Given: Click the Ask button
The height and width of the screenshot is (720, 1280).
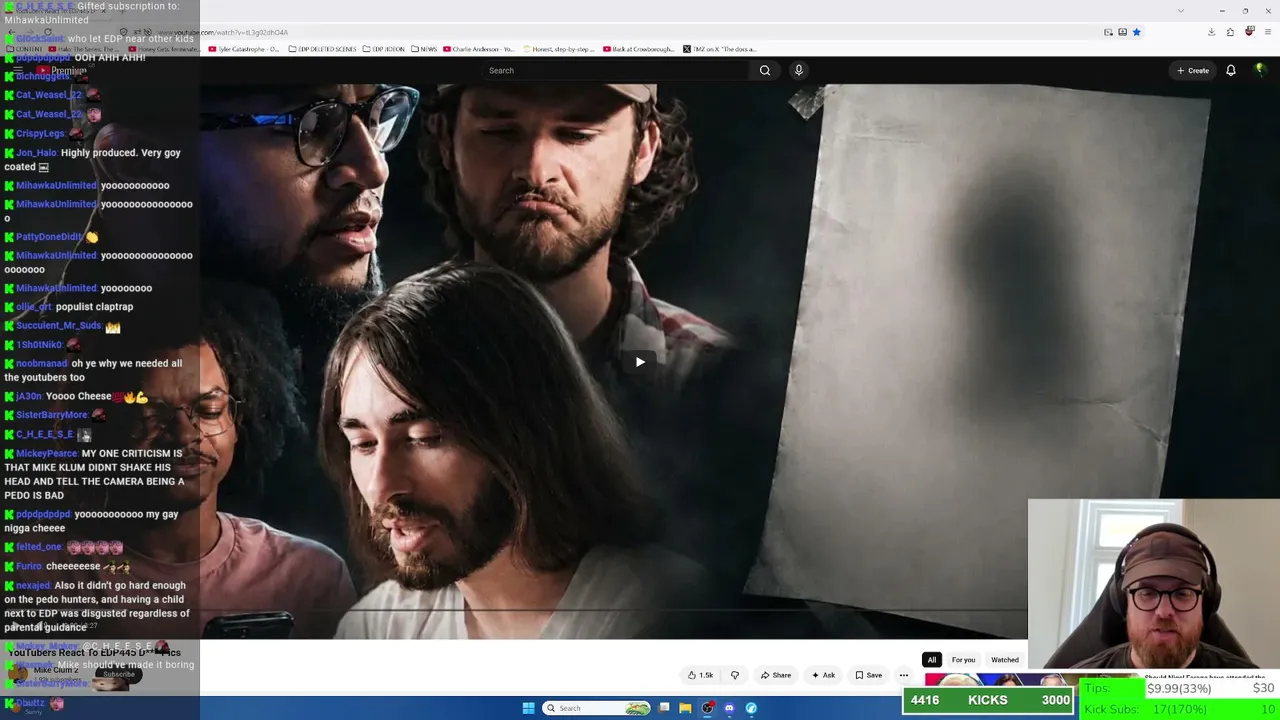Looking at the screenshot, I should [x=823, y=675].
